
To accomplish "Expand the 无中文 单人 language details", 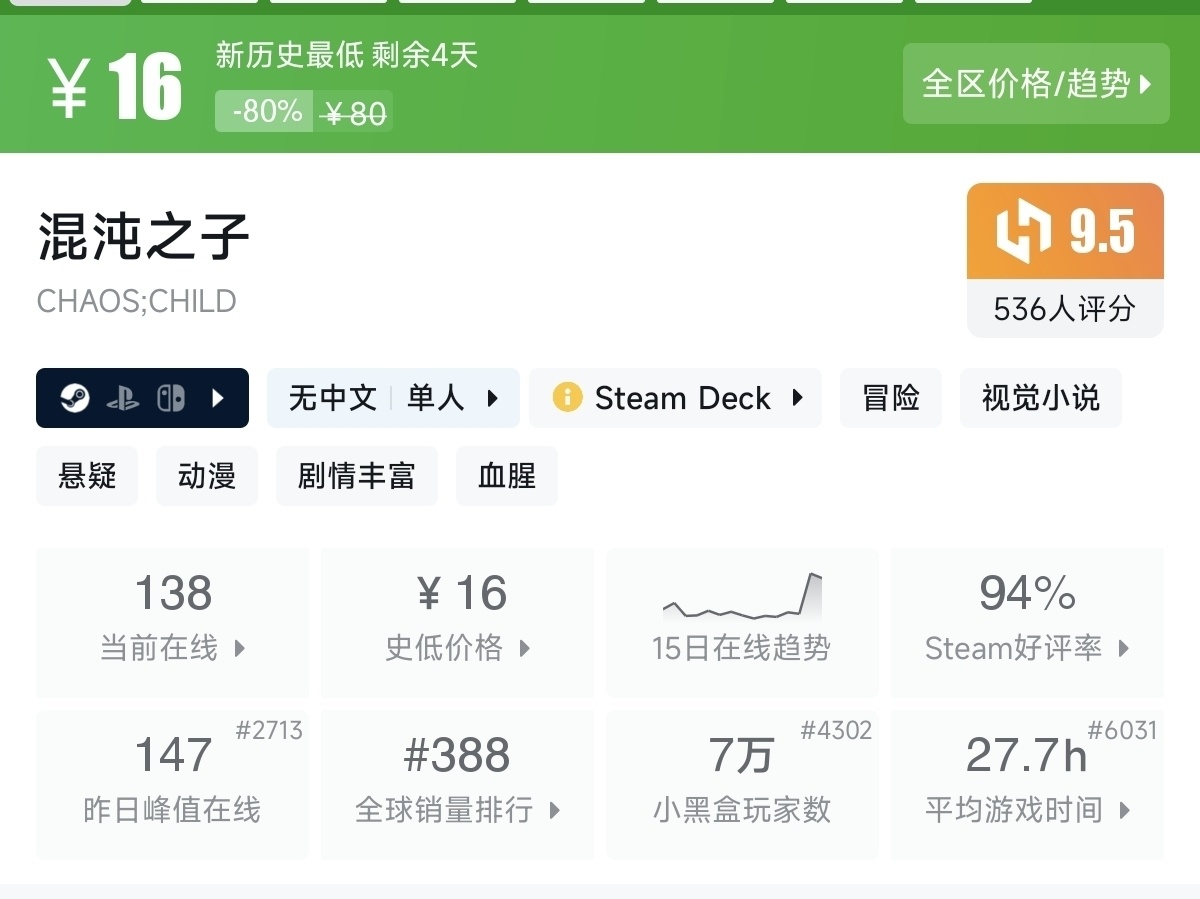I will tap(392, 398).
